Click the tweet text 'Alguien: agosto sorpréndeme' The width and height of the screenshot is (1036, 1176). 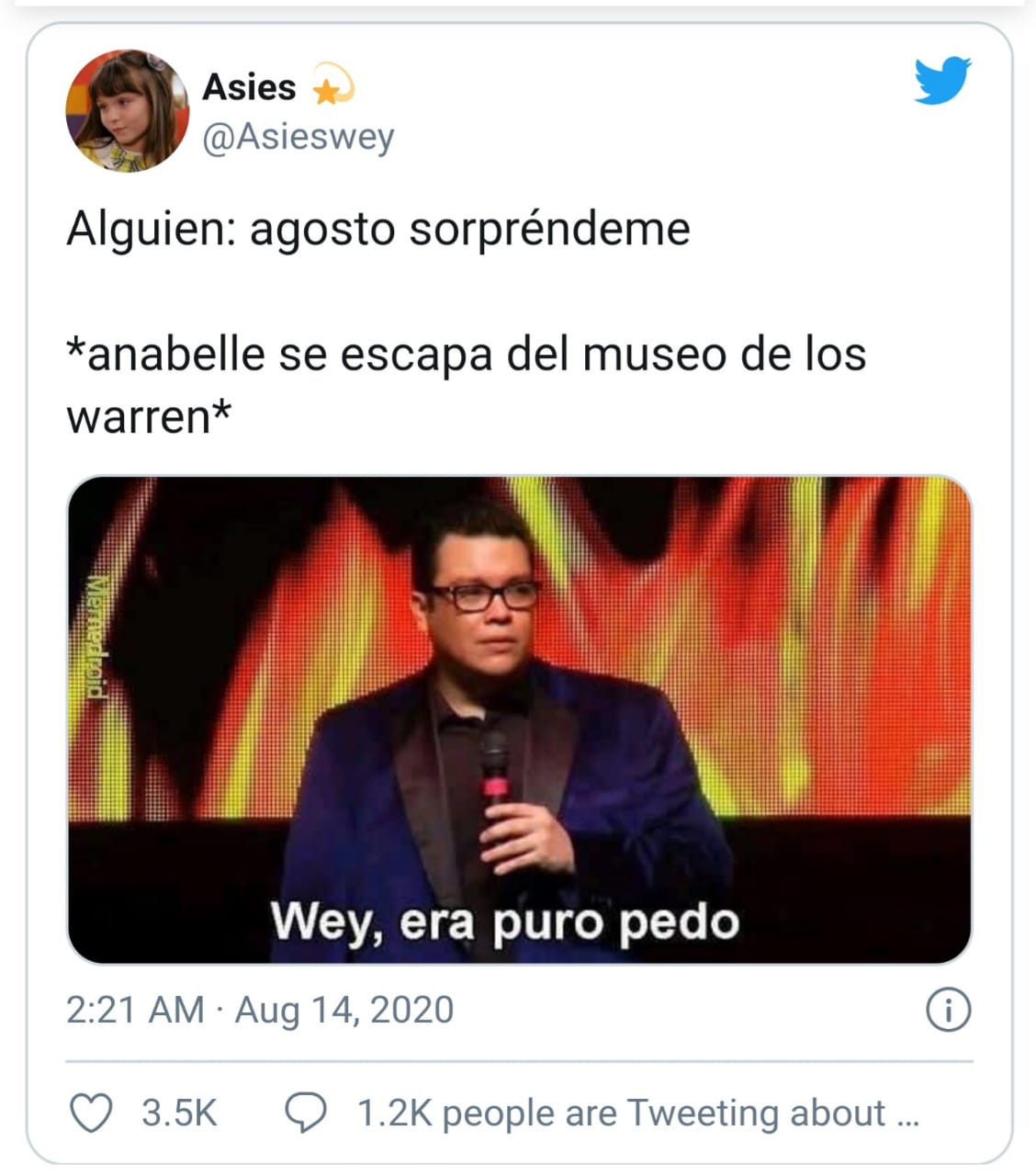tap(378, 229)
